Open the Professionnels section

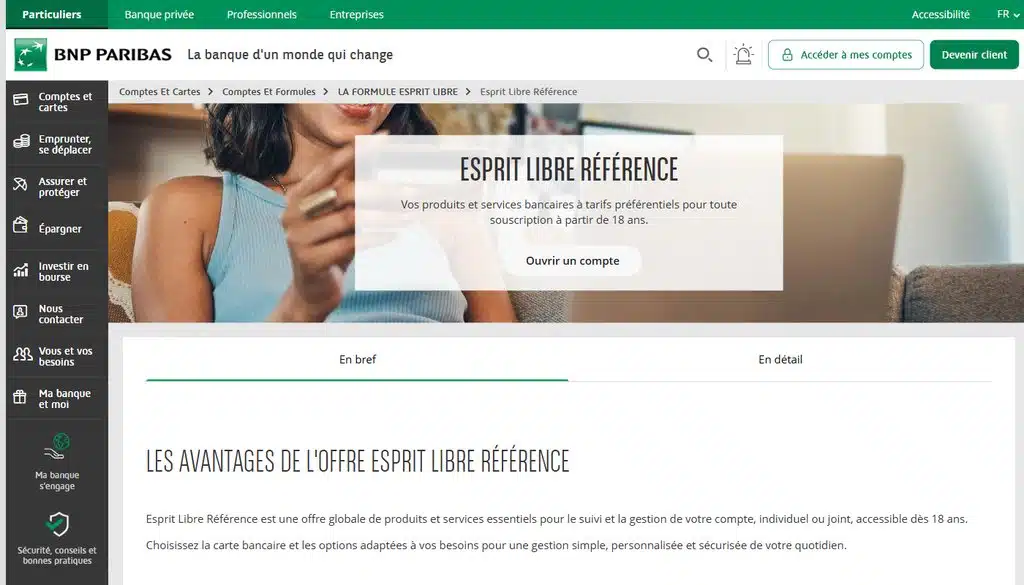(261, 14)
